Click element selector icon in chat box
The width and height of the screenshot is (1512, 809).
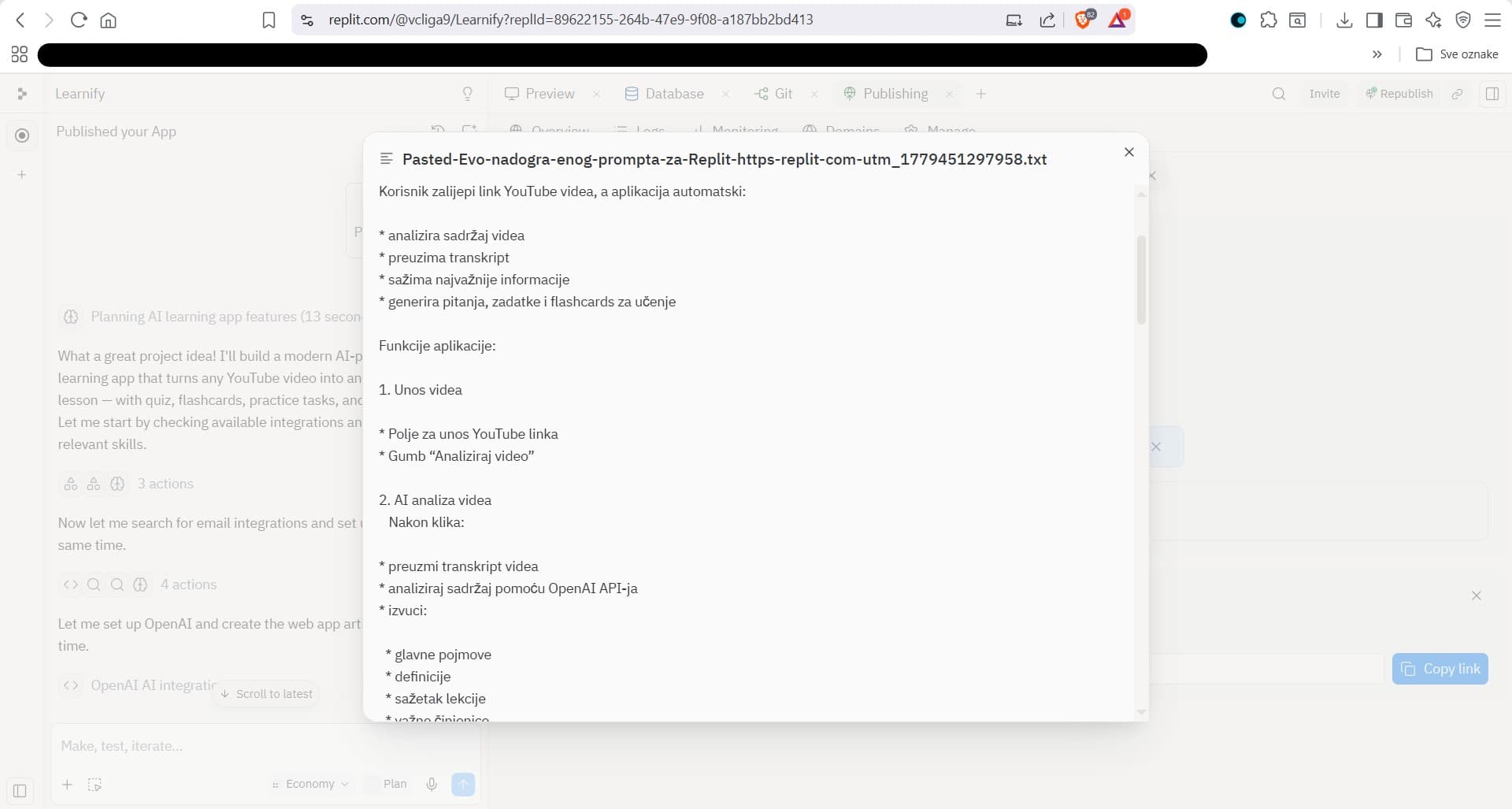click(x=94, y=785)
